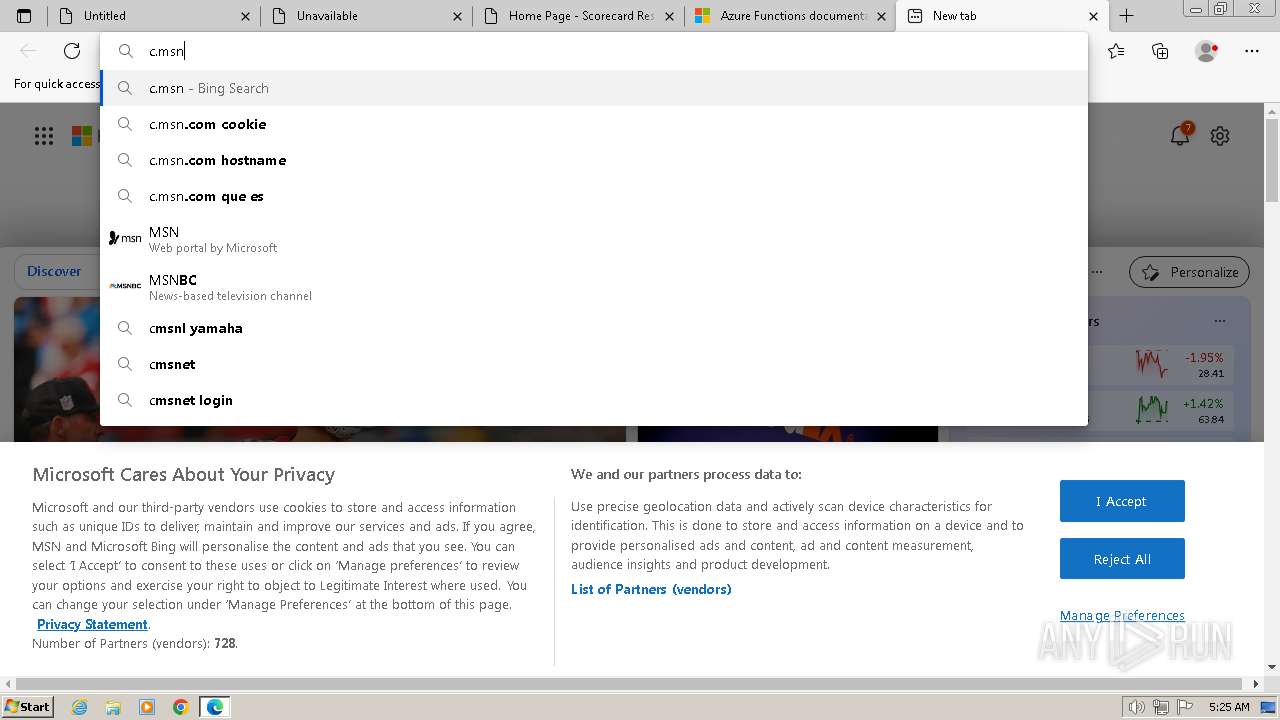Switch to Azure Functions documentation tab
The width and height of the screenshot is (1280, 720).
pos(790,16)
